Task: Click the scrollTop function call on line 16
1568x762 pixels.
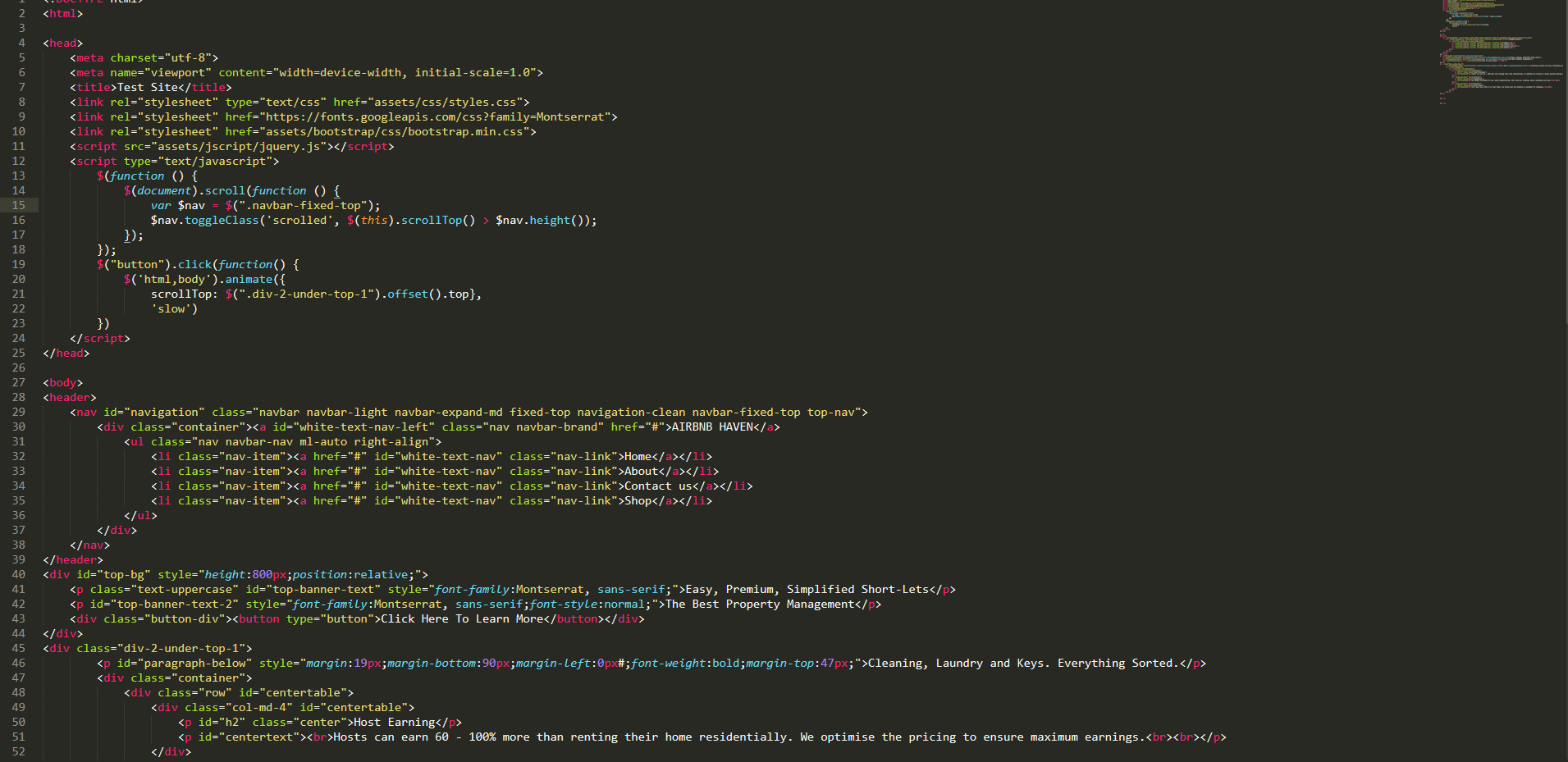Action: click(435, 220)
